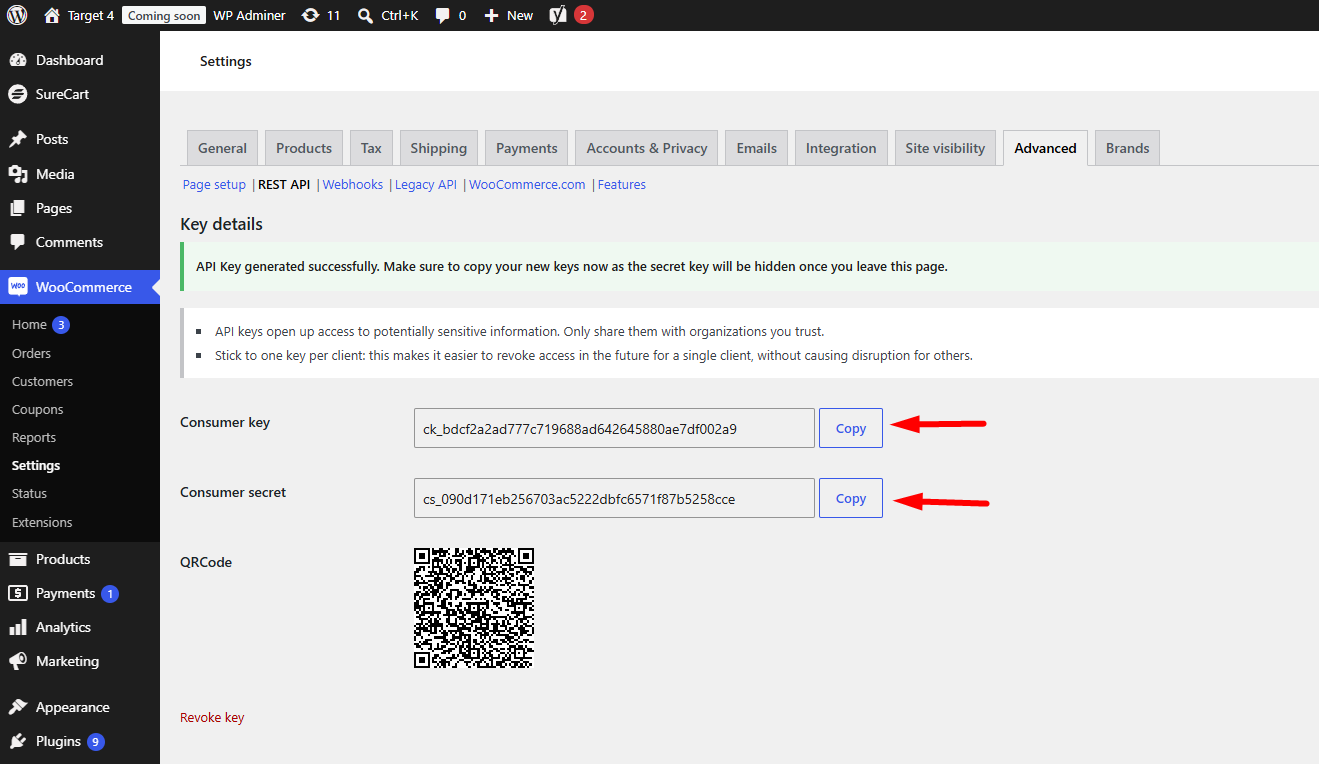Open the Coupons submenu item
The height and width of the screenshot is (764, 1319).
tap(38, 409)
